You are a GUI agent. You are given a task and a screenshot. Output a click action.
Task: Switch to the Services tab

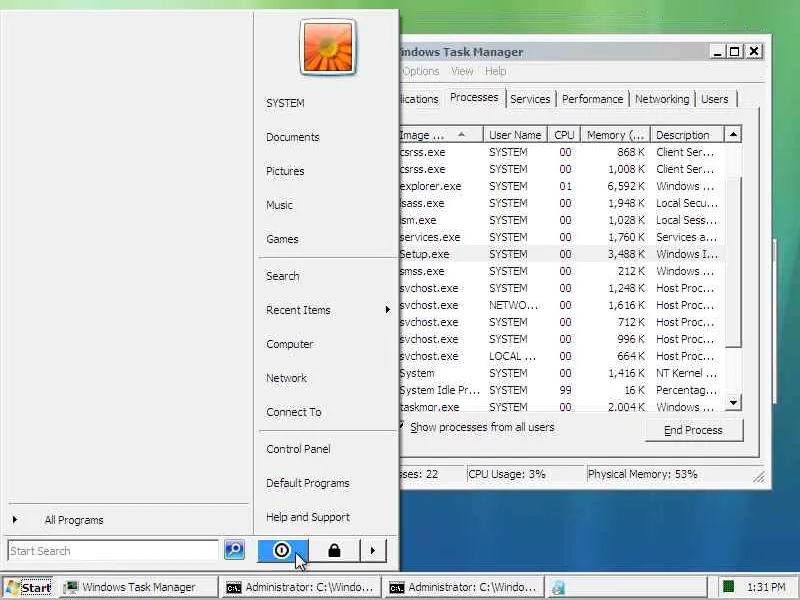click(530, 99)
